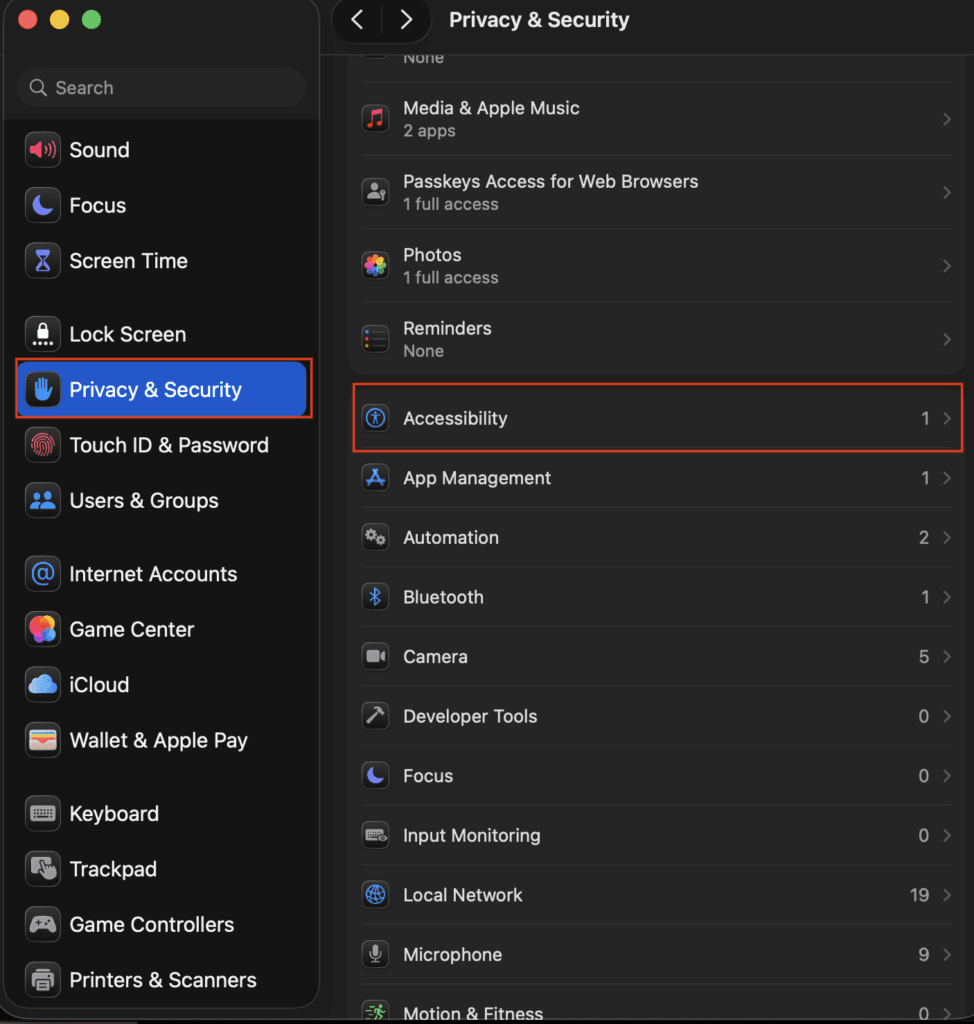Click the Passkeys Access icon
Viewport: 974px width, 1024px height.
pos(376,192)
